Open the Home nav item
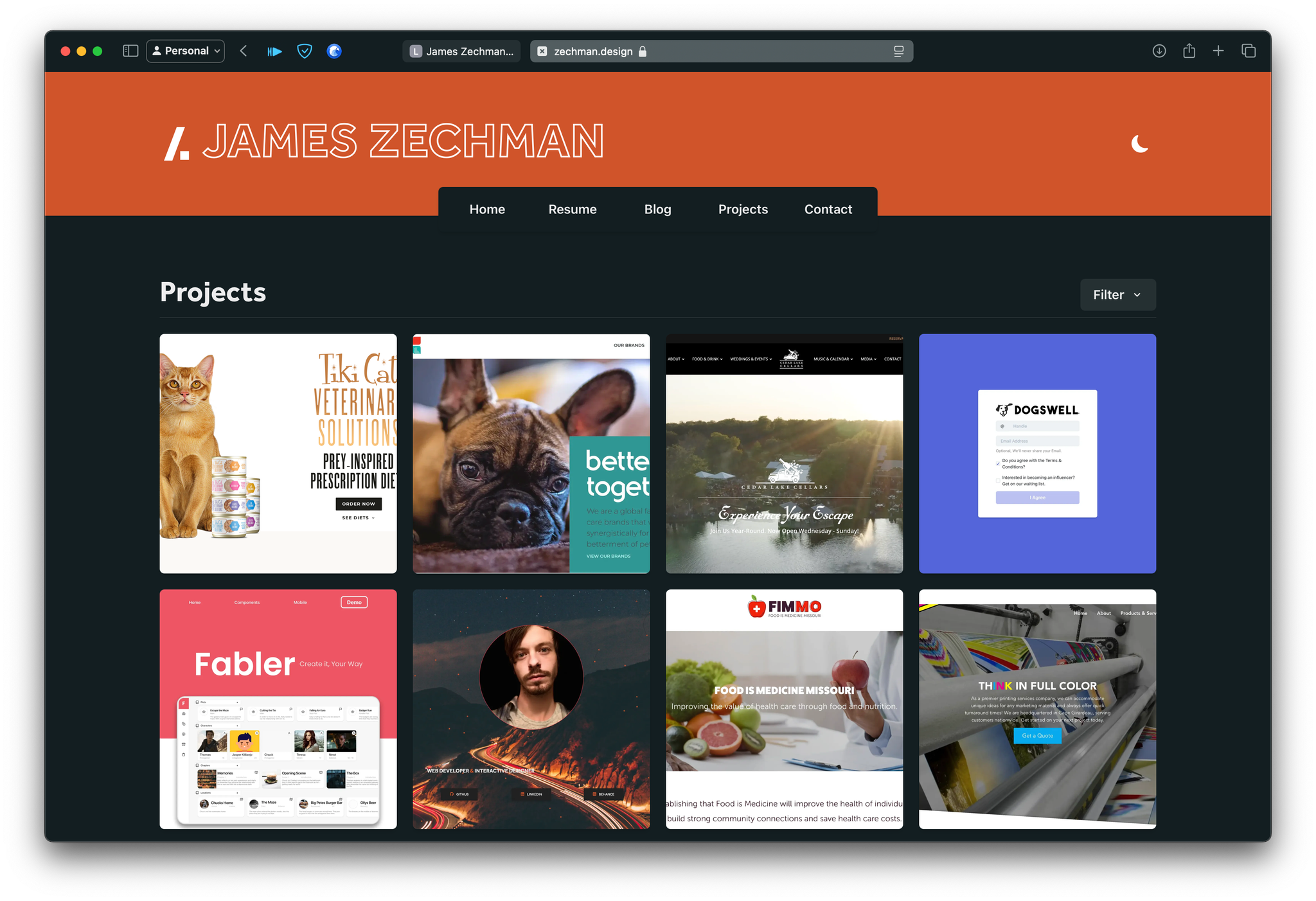This screenshot has height=901, width=1316. coord(487,210)
